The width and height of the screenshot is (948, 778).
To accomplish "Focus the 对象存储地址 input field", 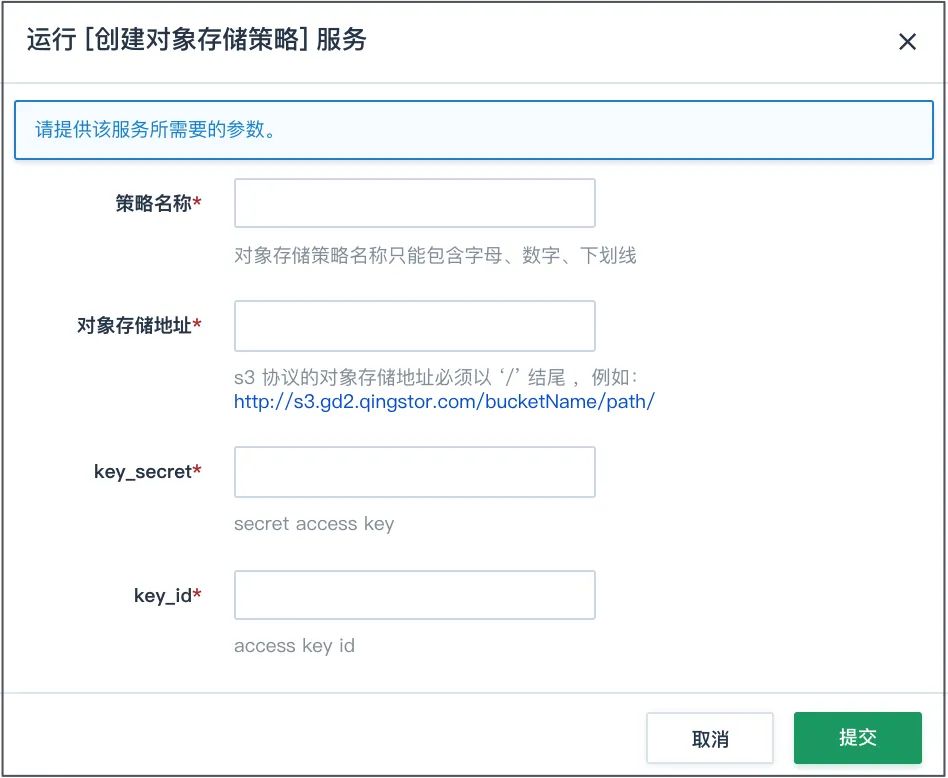I will coord(415,326).
